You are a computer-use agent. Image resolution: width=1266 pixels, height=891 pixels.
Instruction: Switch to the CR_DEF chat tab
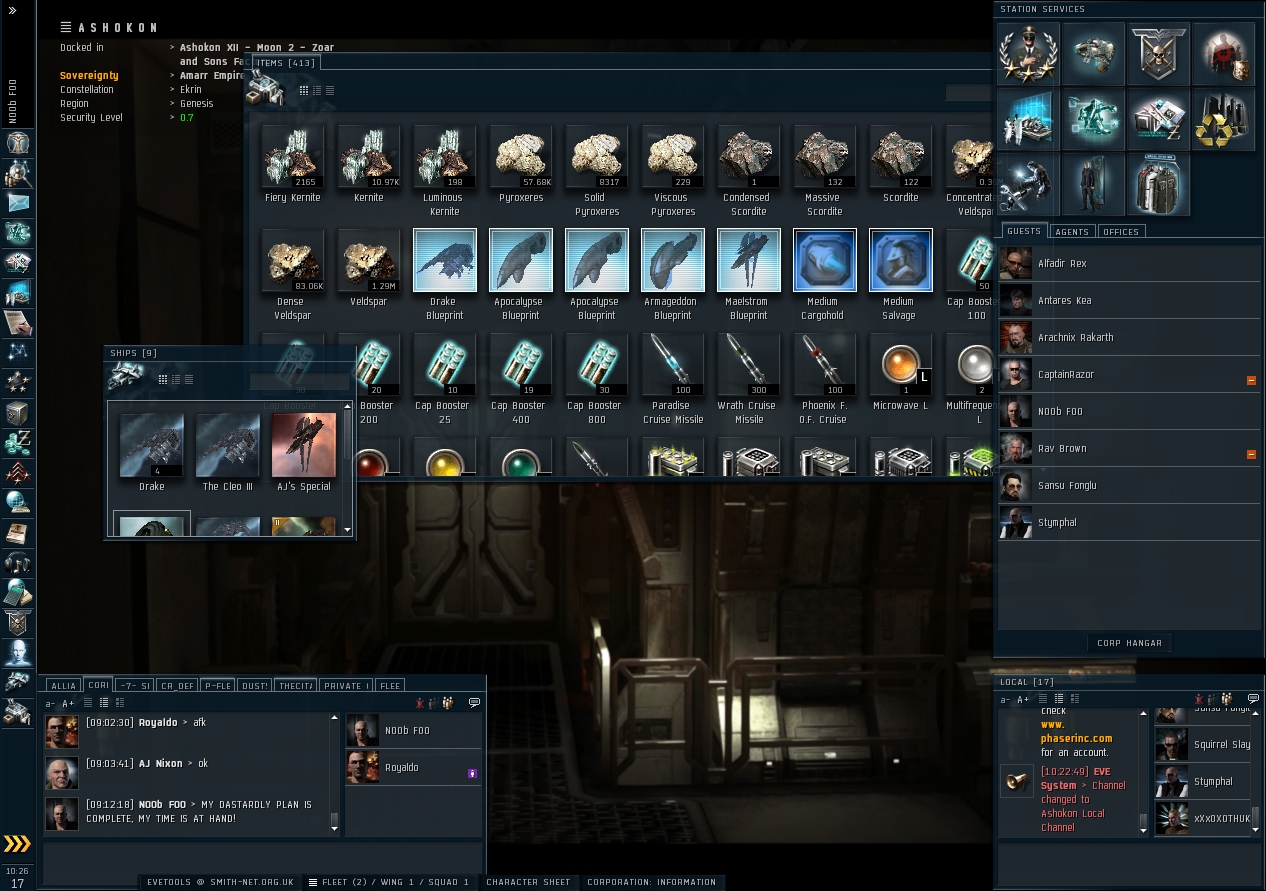coord(177,685)
